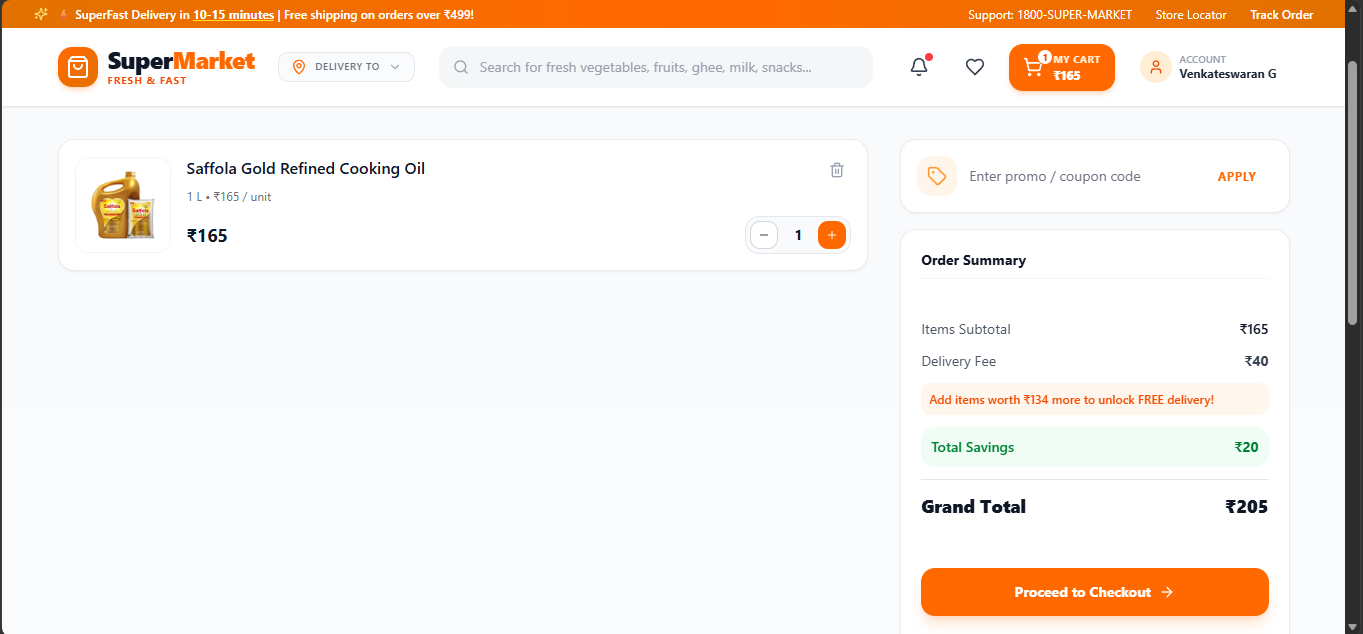Image resolution: width=1363 pixels, height=634 pixels.
Task: Delete Saffola oil with the trash icon
Action: point(837,170)
